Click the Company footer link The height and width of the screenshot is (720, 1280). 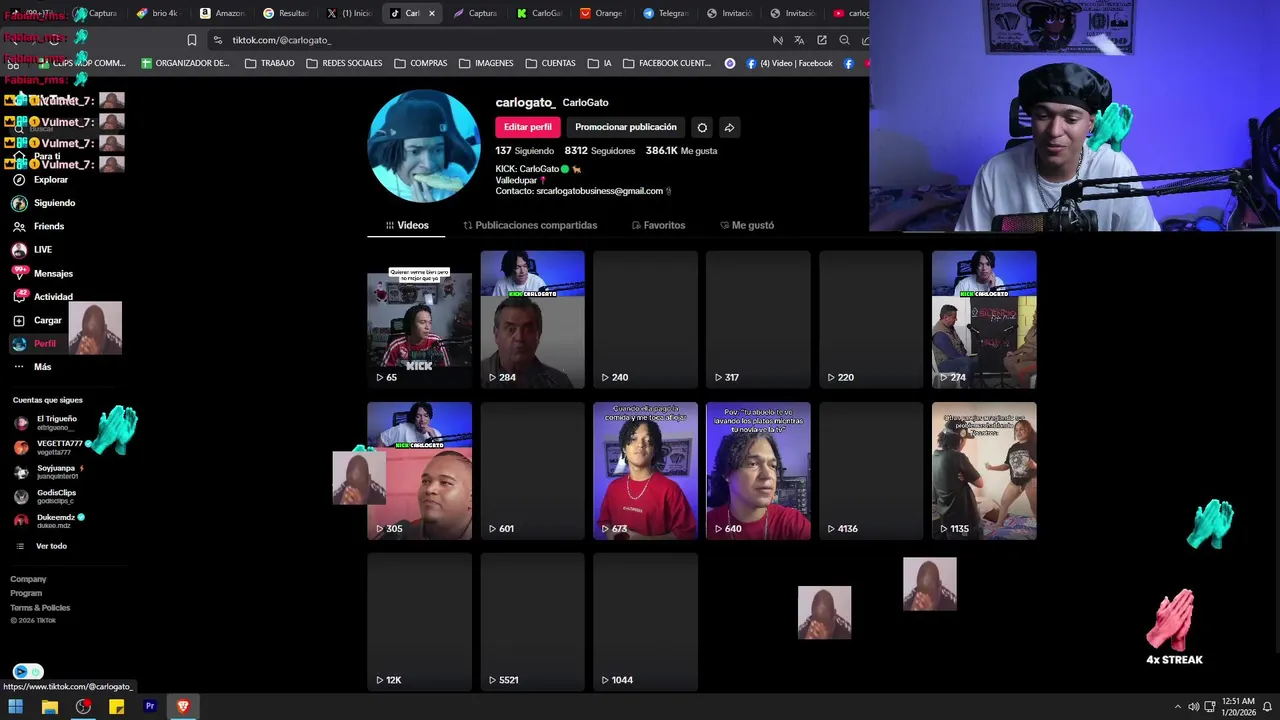(x=28, y=579)
